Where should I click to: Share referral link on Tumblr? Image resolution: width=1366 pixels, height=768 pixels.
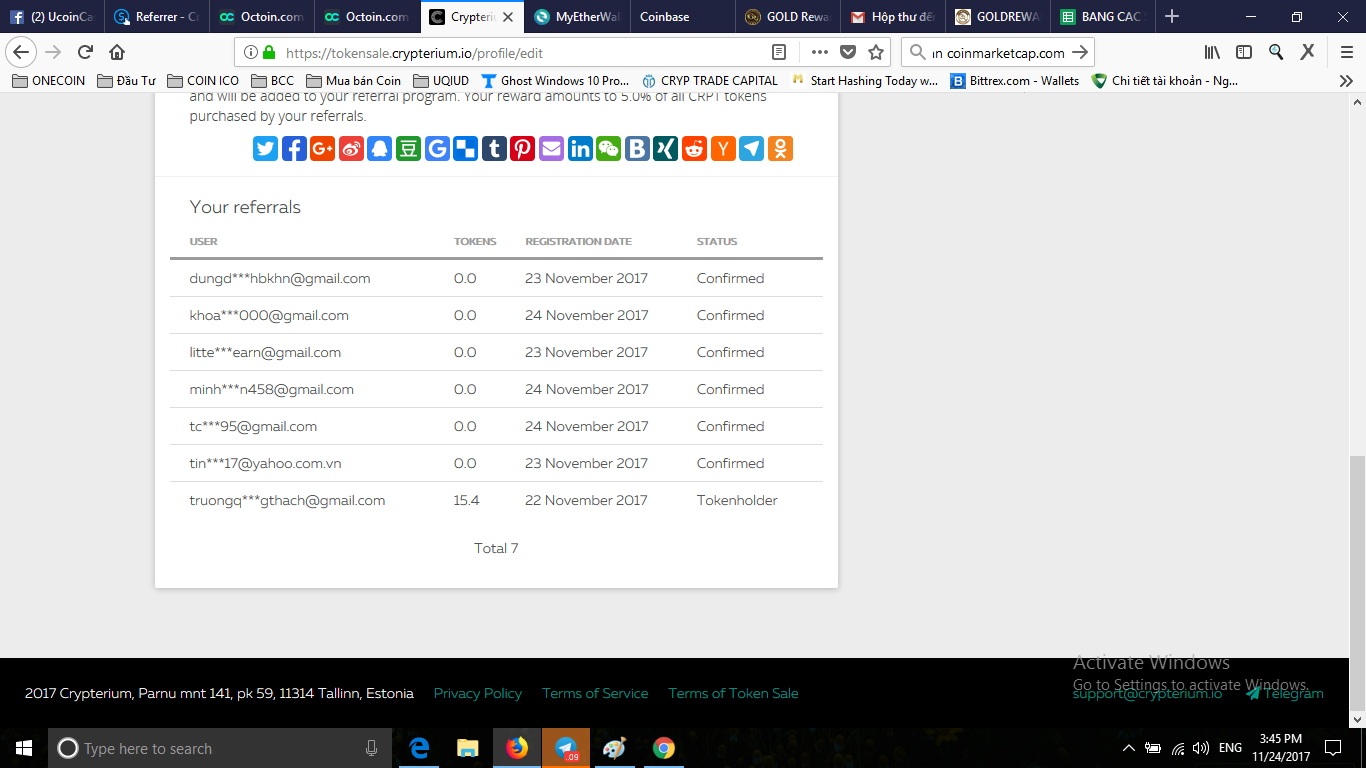point(494,149)
